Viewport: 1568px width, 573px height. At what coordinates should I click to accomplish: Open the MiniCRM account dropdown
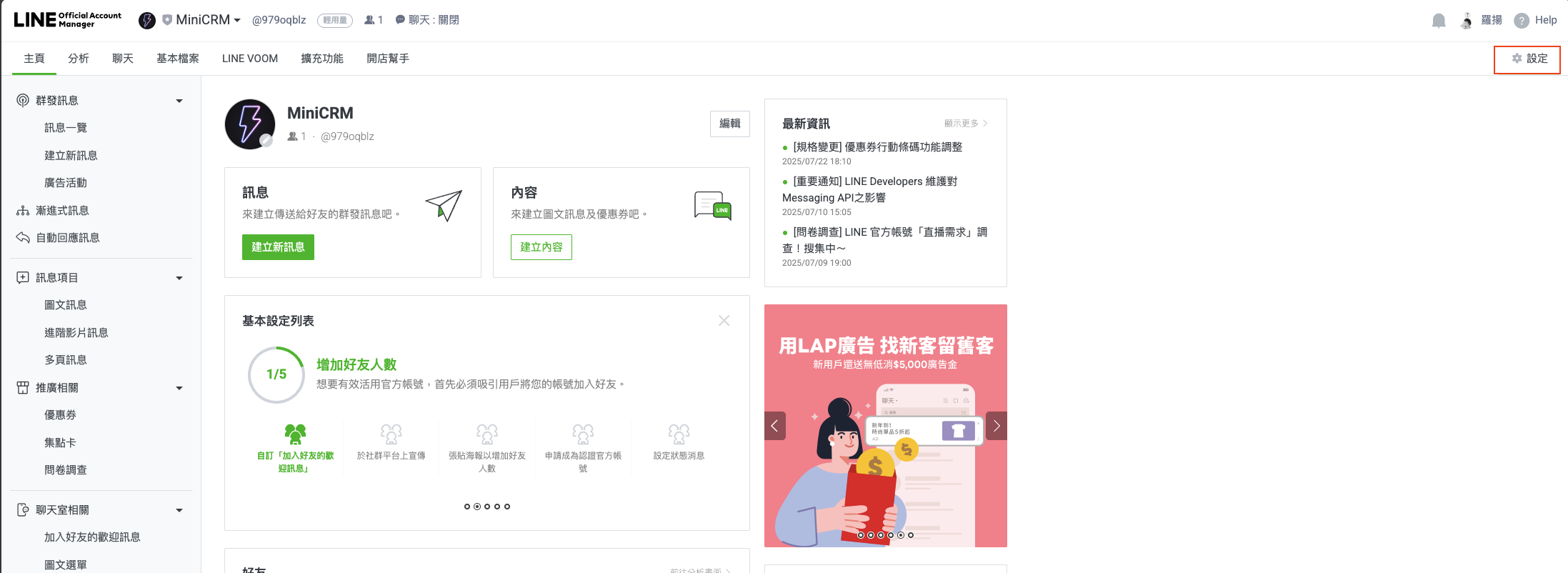point(208,20)
